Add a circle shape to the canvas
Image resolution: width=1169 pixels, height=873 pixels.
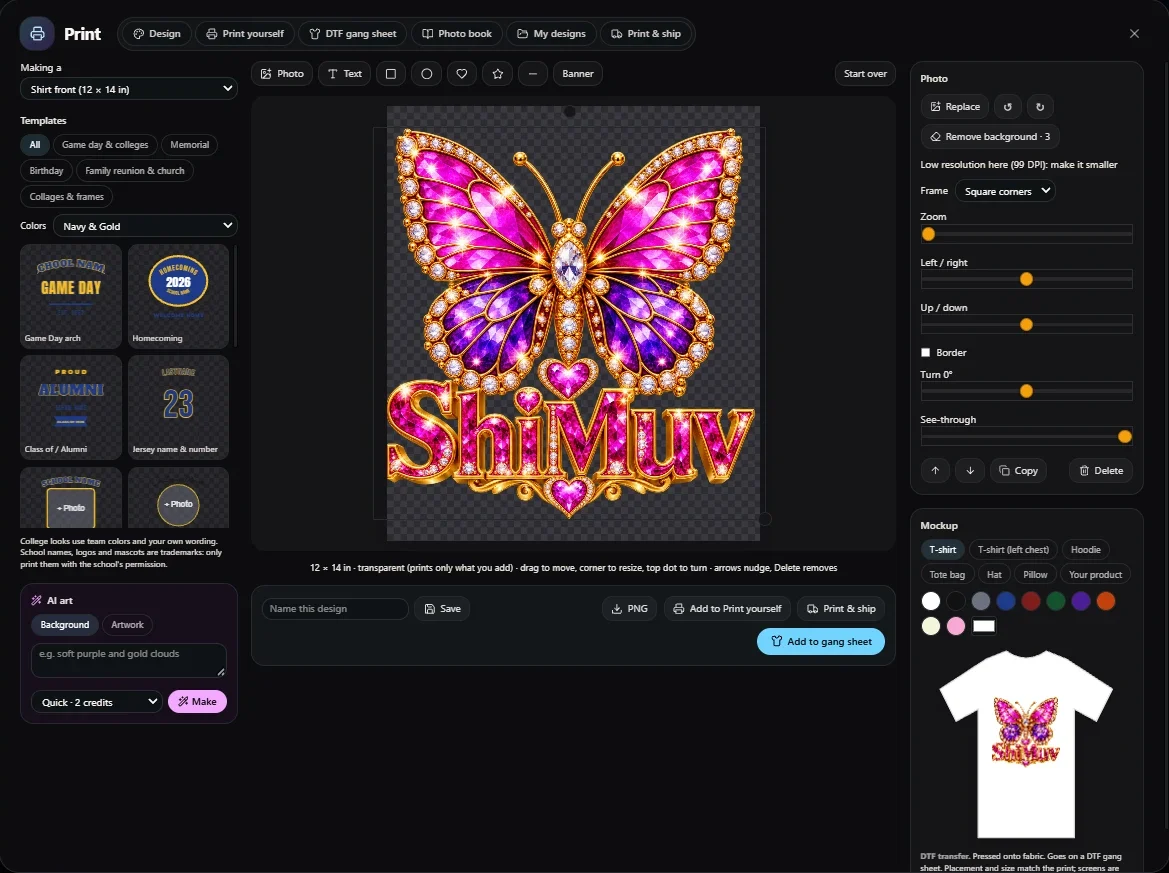(x=426, y=74)
